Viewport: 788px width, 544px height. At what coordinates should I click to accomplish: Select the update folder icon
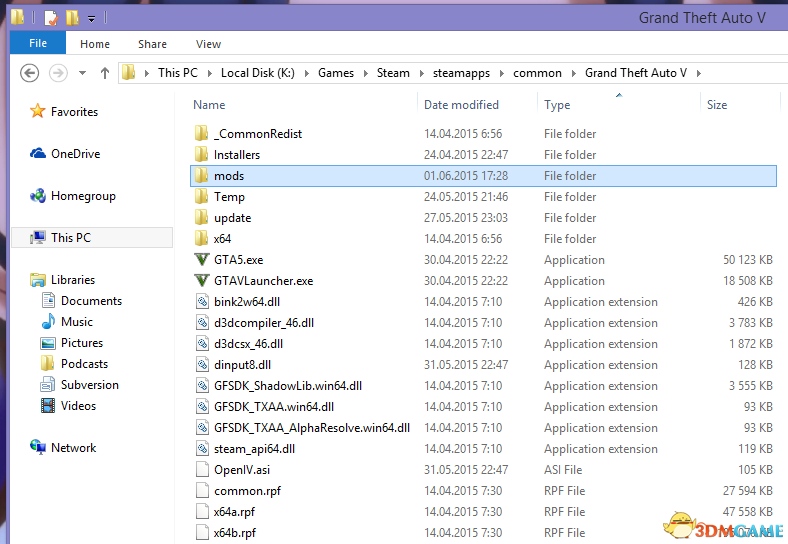pyautogui.click(x=202, y=217)
